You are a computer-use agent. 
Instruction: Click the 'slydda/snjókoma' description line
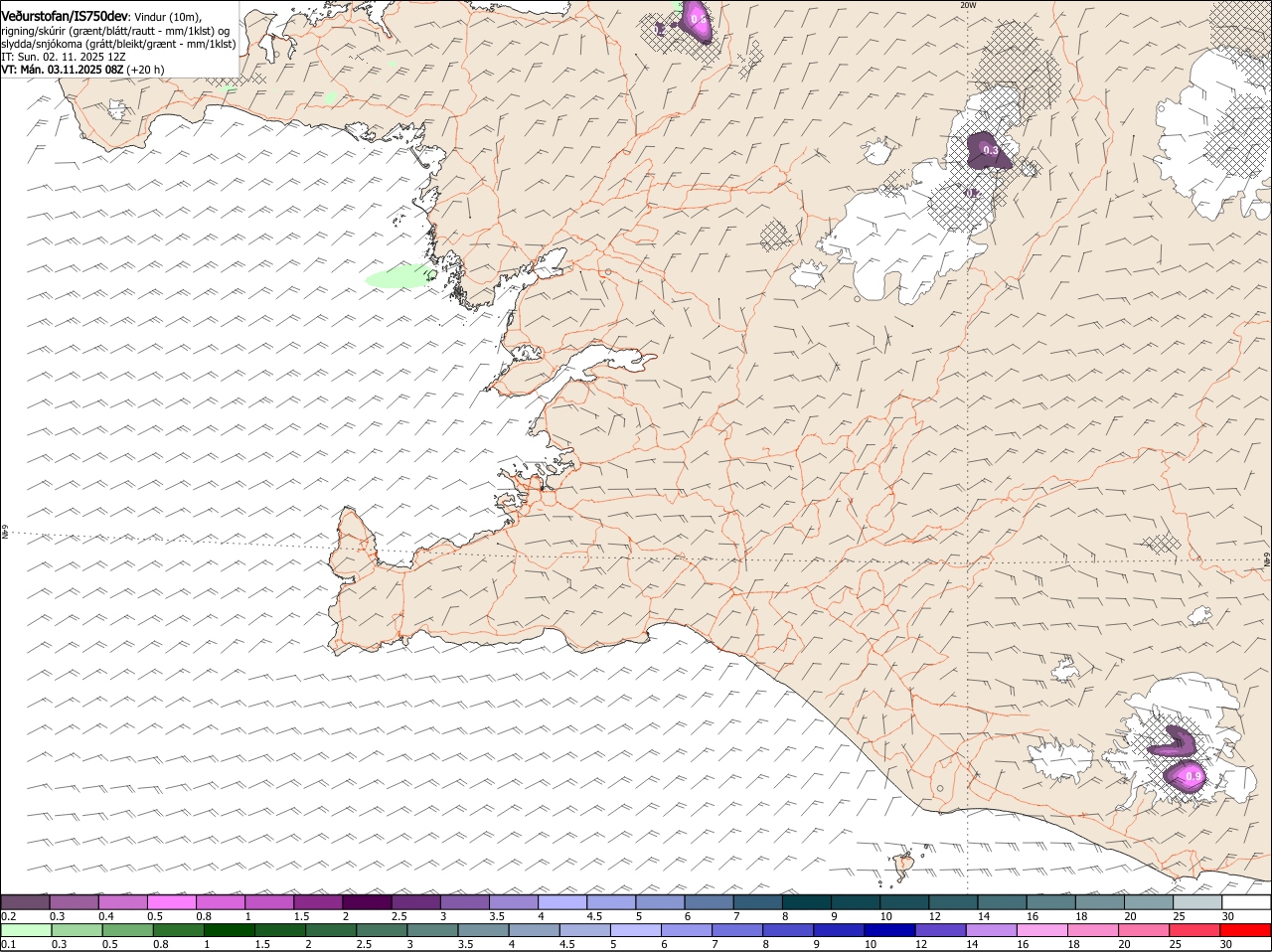tap(118, 44)
